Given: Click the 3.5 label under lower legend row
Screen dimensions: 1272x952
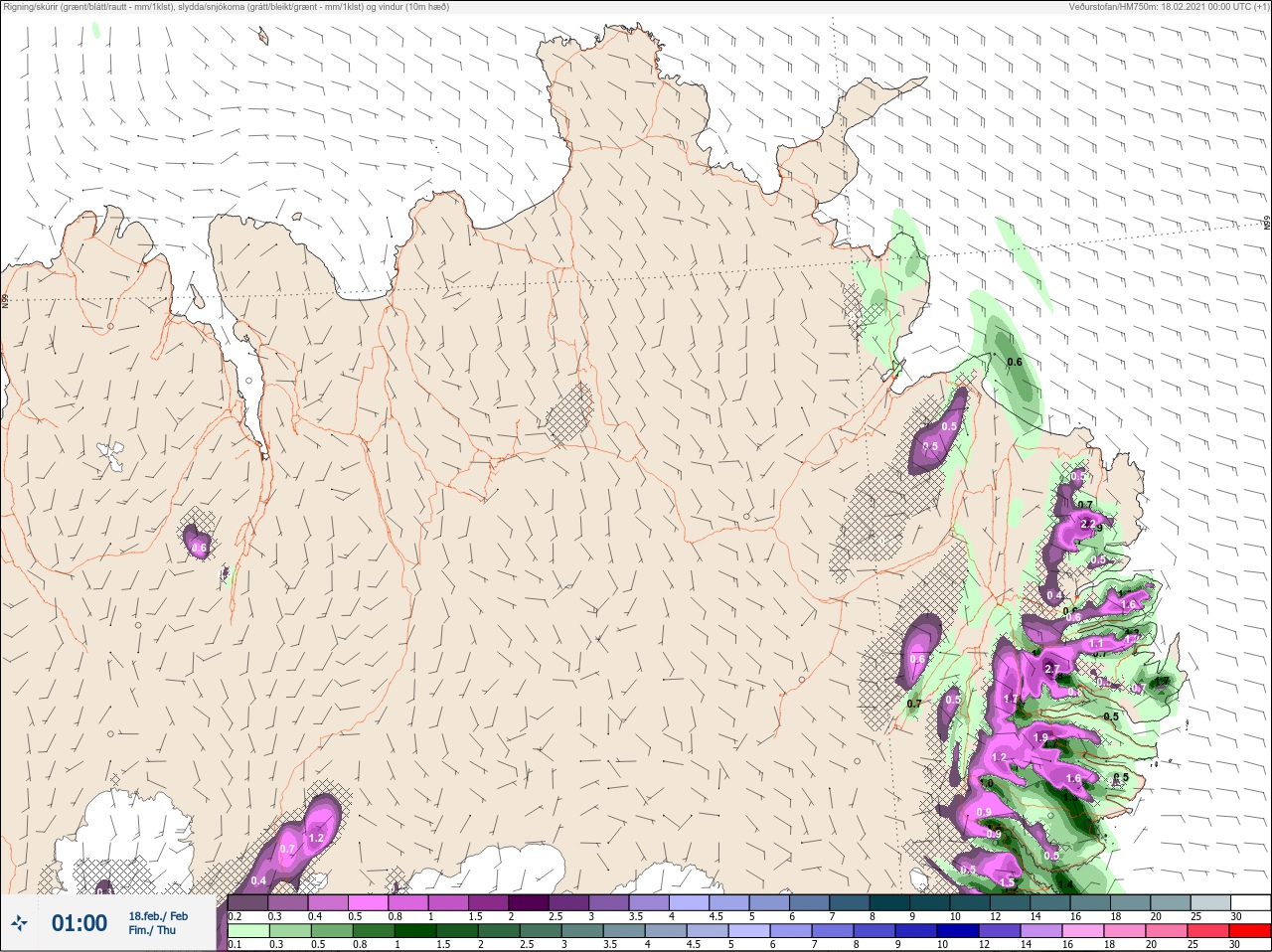Looking at the screenshot, I should 610,943.
